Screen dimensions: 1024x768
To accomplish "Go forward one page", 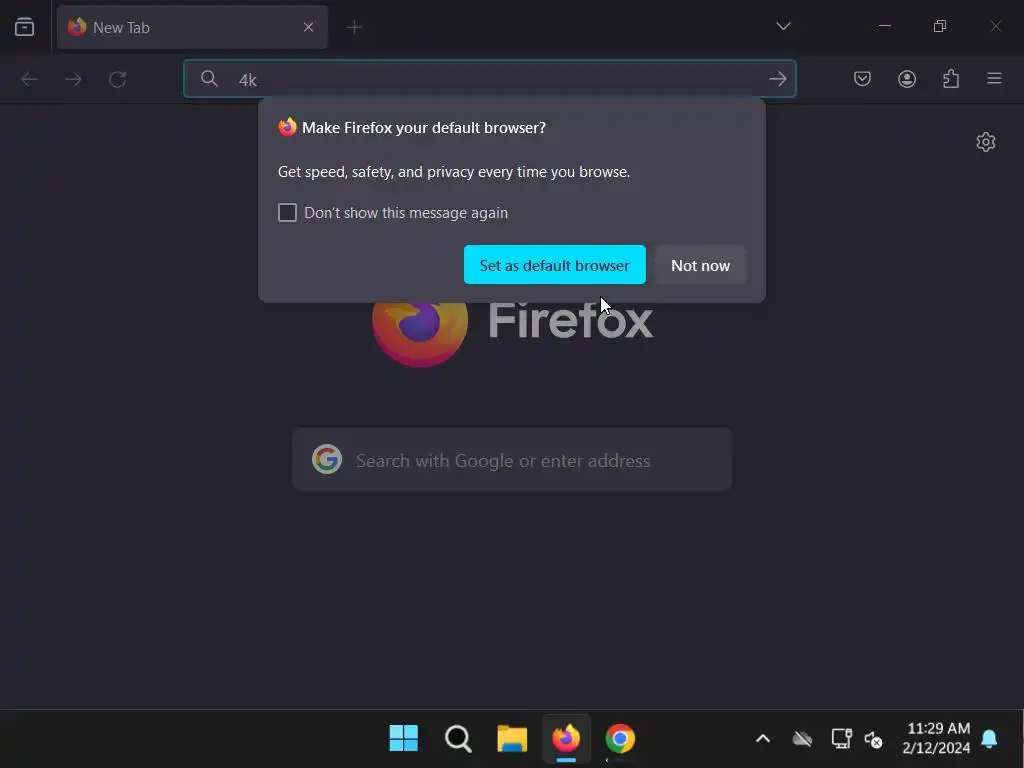I will point(73,79).
